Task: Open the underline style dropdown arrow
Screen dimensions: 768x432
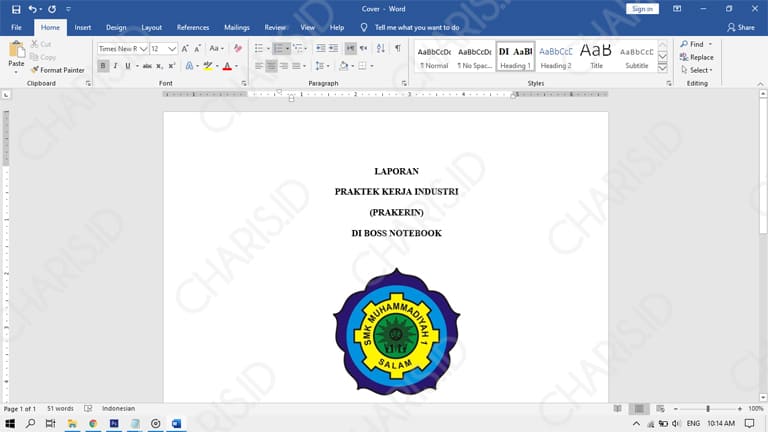Action: [137, 66]
